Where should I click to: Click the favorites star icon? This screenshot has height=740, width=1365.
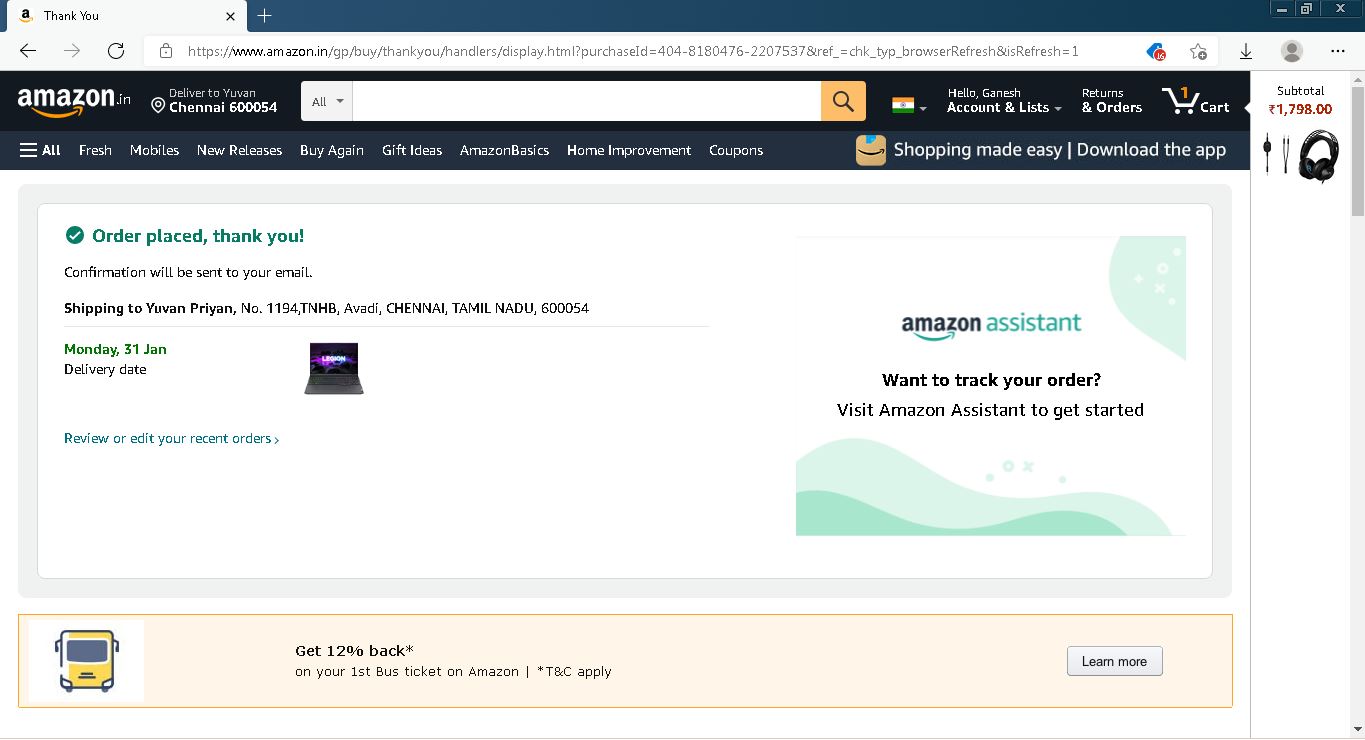(1198, 51)
